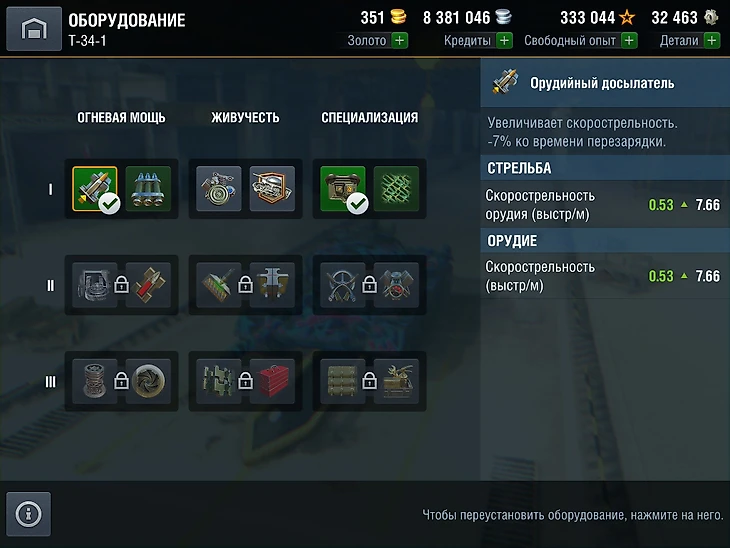Select the ventilation turbine equipment in row III

(148, 381)
